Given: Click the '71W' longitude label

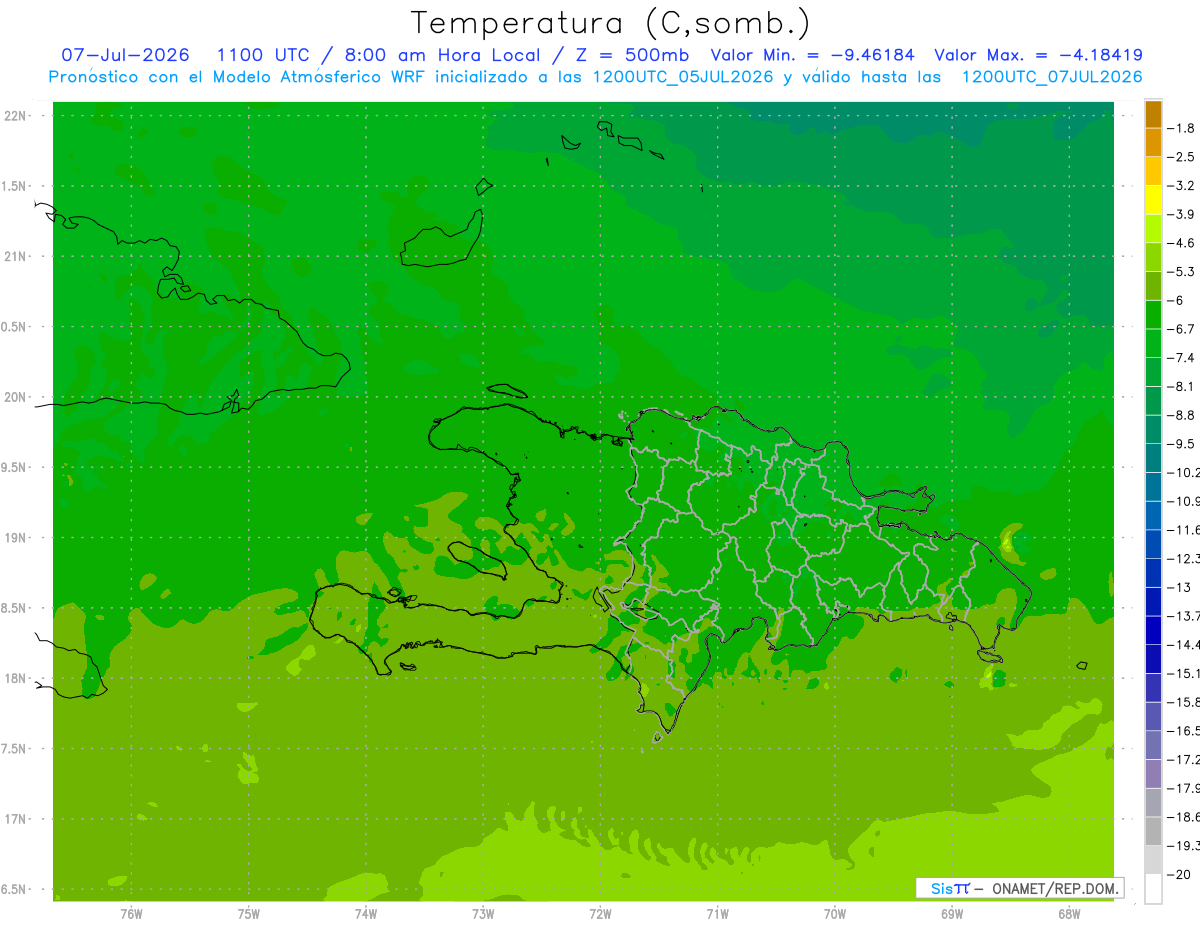Looking at the screenshot, I should (x=717, y=914).
